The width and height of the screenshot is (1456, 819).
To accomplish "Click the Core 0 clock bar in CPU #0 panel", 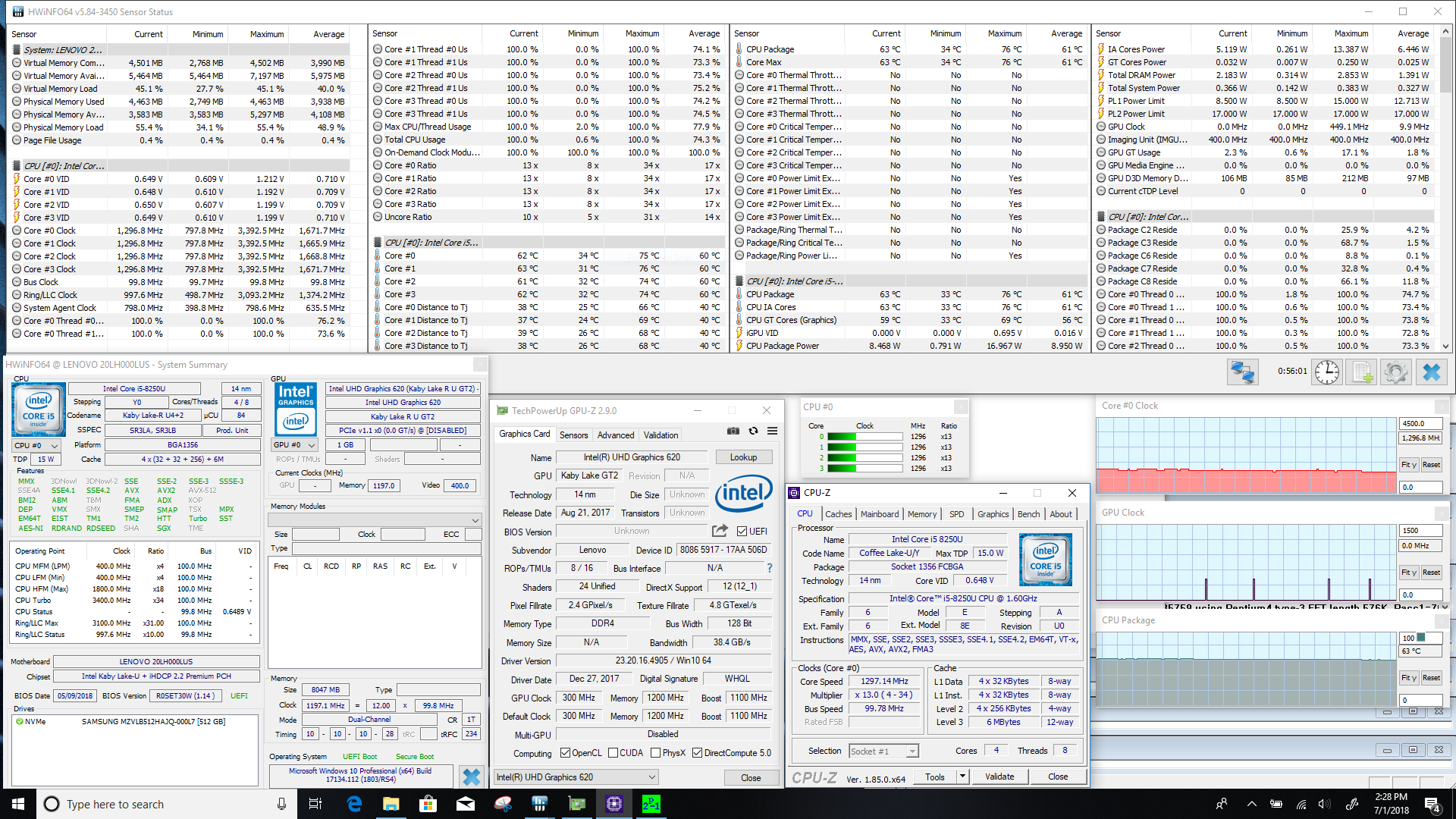I will (864, 437).
